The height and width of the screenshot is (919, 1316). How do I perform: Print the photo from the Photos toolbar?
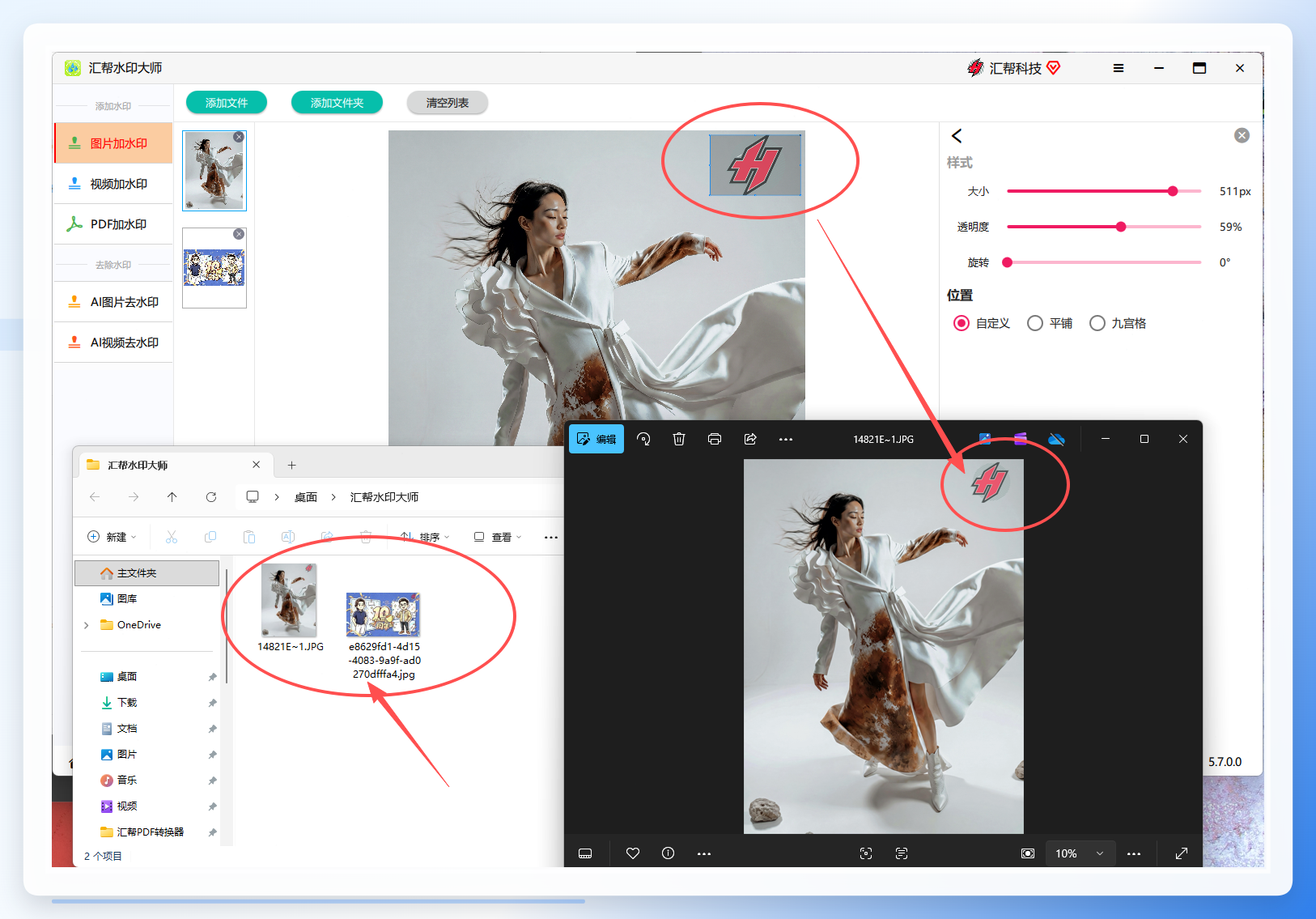click(715, 439)
